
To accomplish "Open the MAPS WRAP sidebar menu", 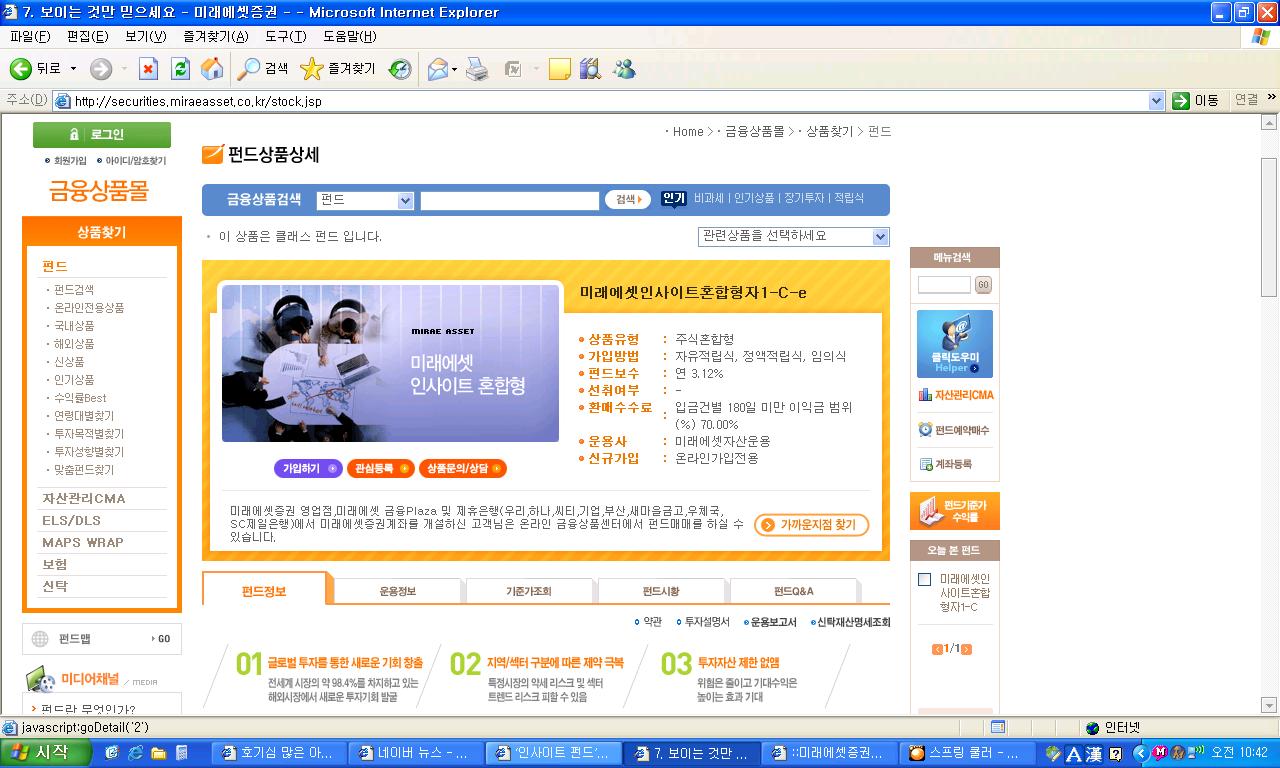I will click(x=83, y=542).
